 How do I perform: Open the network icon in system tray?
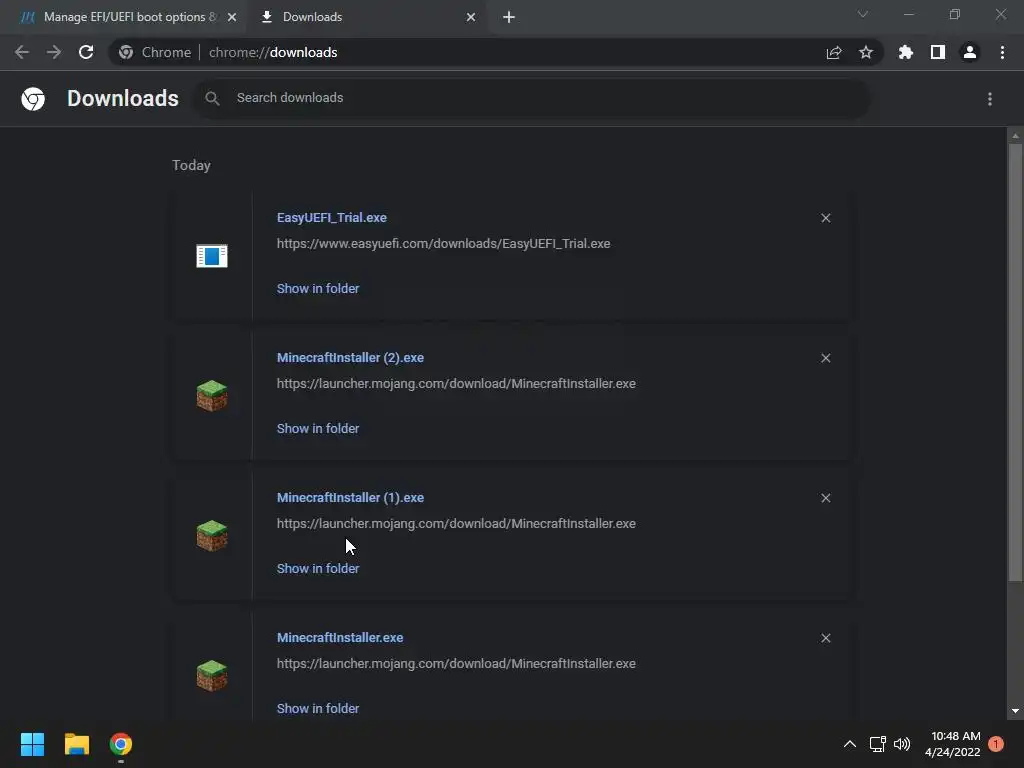(877, 744)
